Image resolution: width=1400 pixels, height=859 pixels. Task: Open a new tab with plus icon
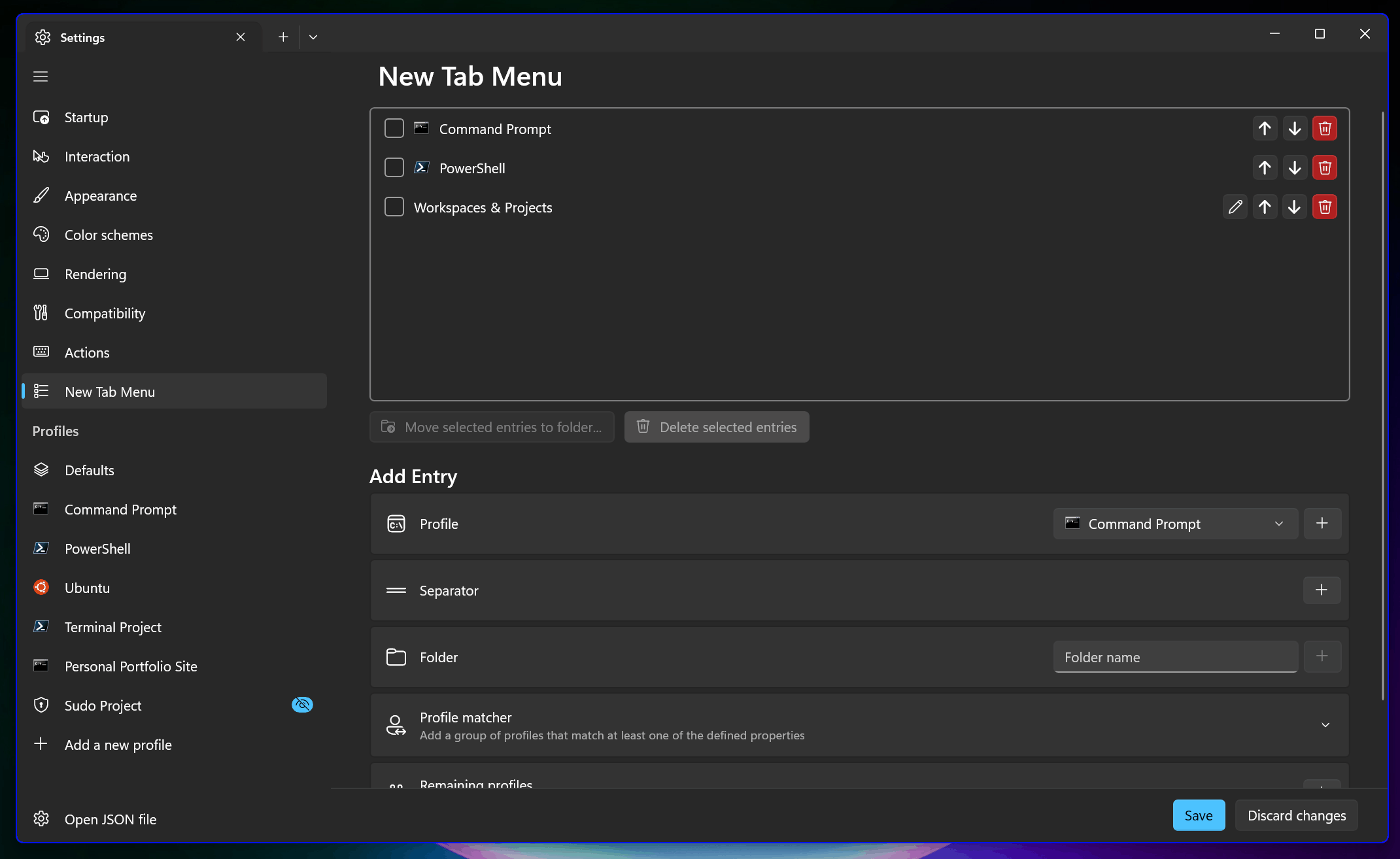pyautogui.click(x=283, y=37)
